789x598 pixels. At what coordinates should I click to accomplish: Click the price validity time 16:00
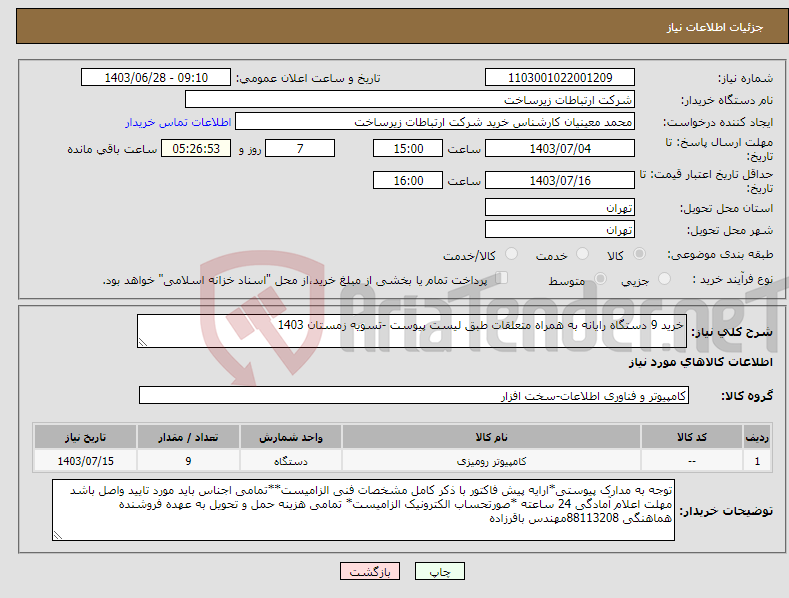click(x=408, y=180)
